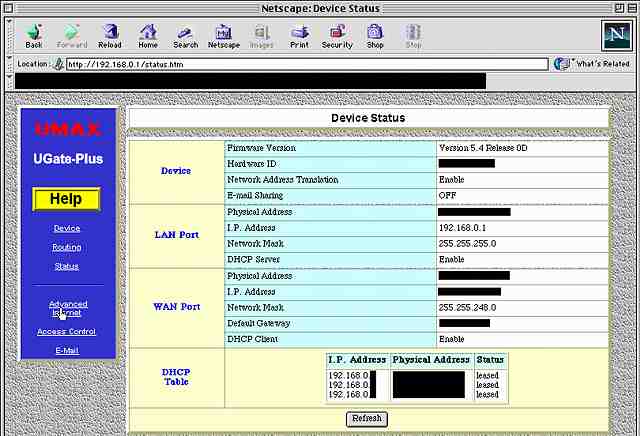640x436 pixels.
Task: Open Search from the toolbar
Action: (x=186, y=36)
